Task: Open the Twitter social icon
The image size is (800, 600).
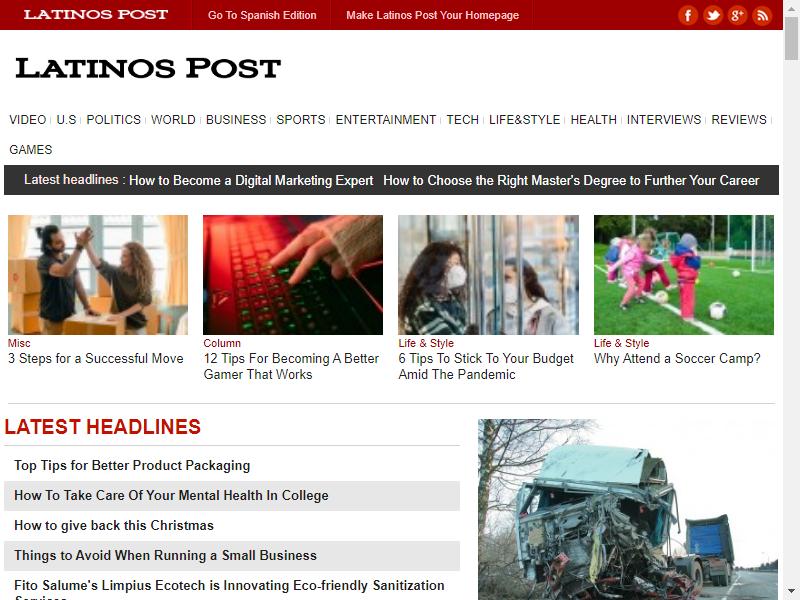Action: click(x=712, y=15)
